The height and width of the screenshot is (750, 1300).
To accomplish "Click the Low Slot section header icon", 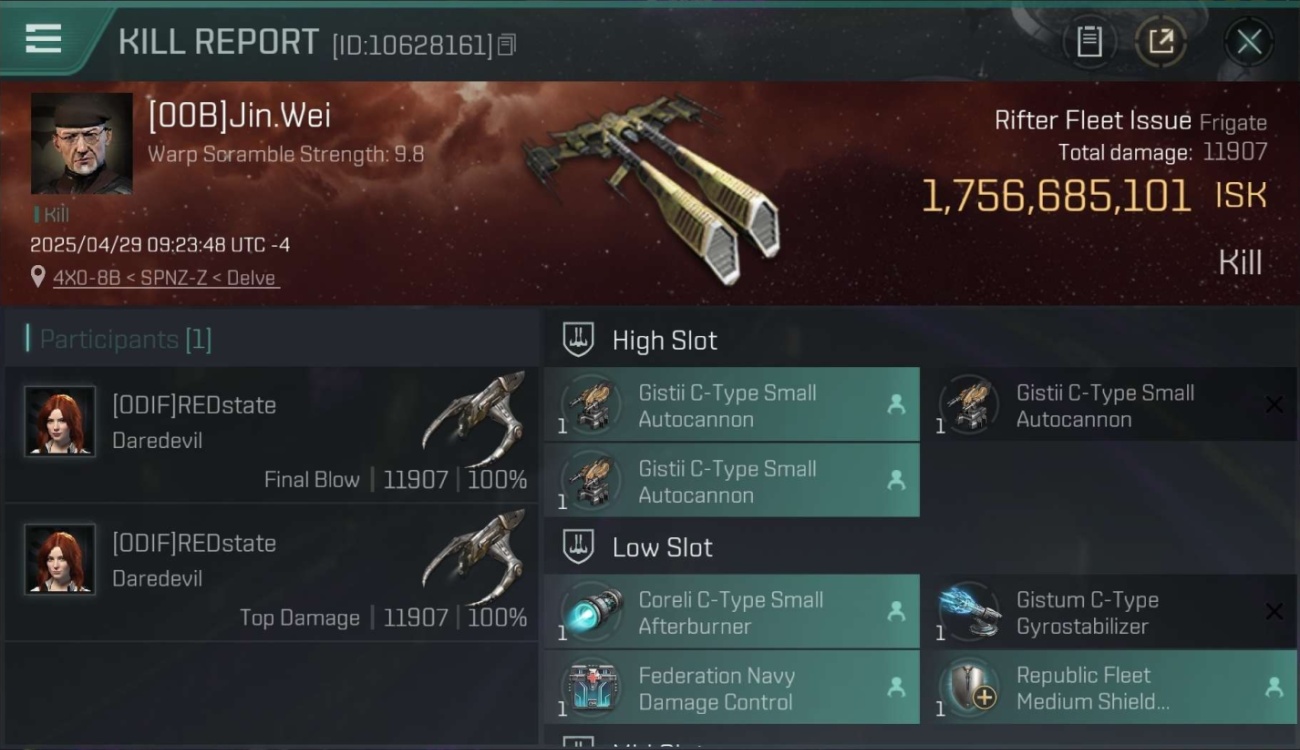I will (578, 547).
